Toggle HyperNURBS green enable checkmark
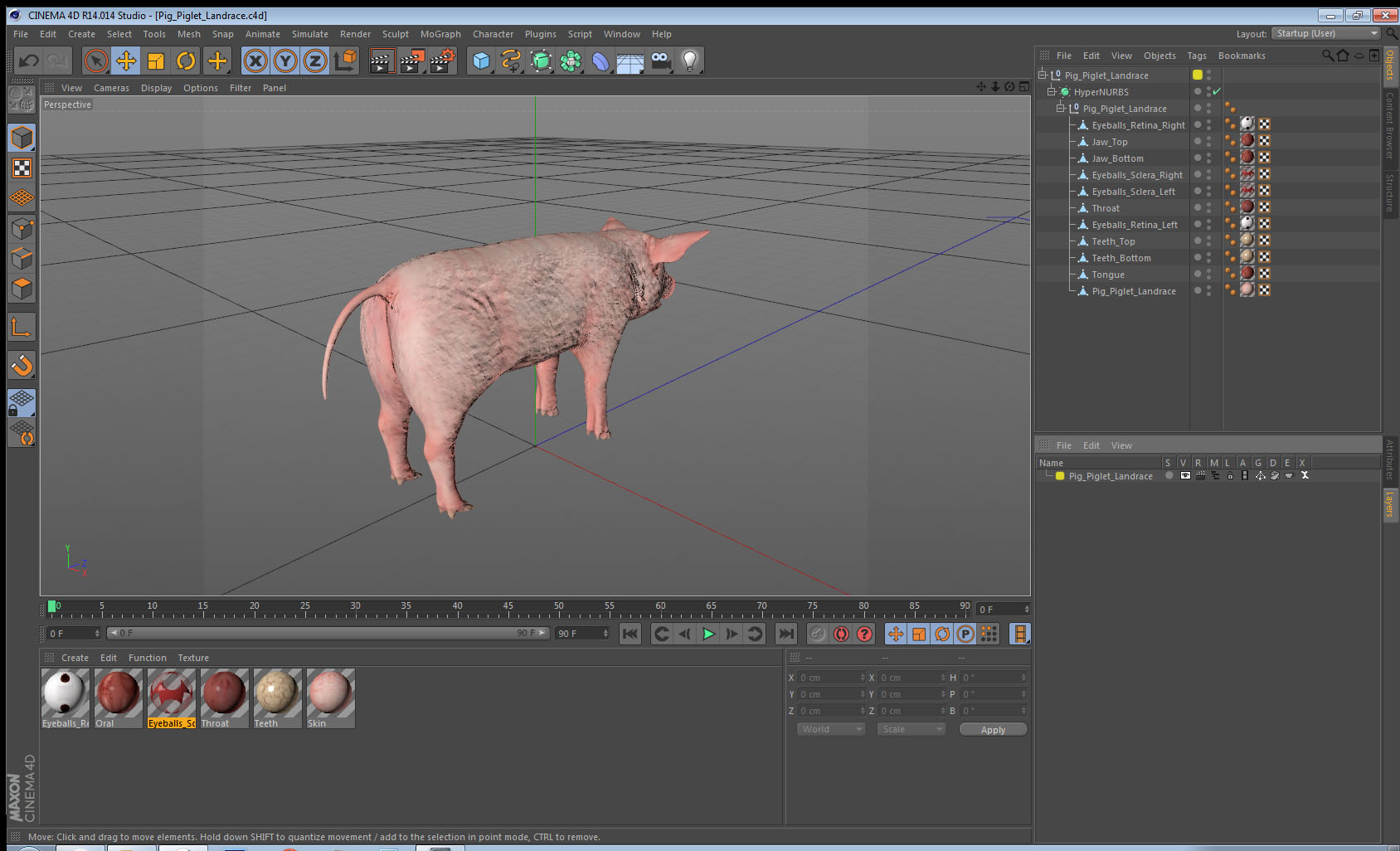Screen dimensions: 1400x851 [x=1217, y=91]
